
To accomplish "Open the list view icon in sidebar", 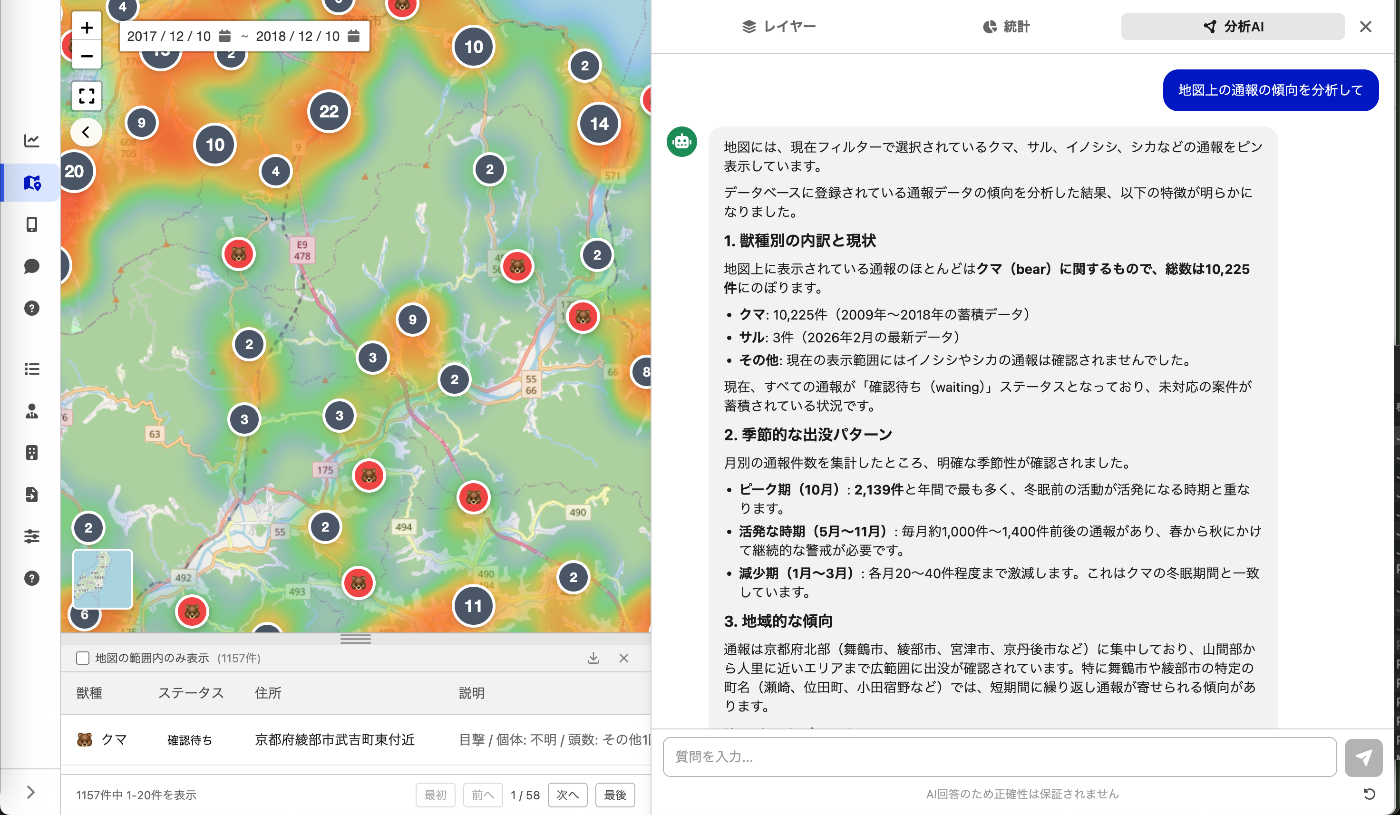I will coord(31,369).
